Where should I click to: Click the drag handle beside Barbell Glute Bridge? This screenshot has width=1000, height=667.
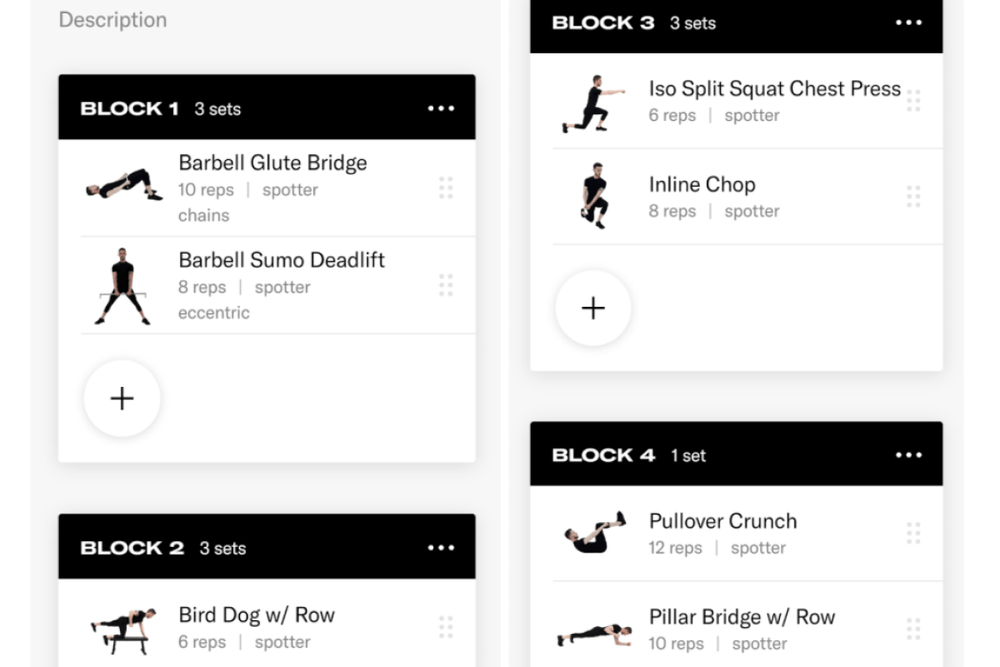[x=446, y=187]
